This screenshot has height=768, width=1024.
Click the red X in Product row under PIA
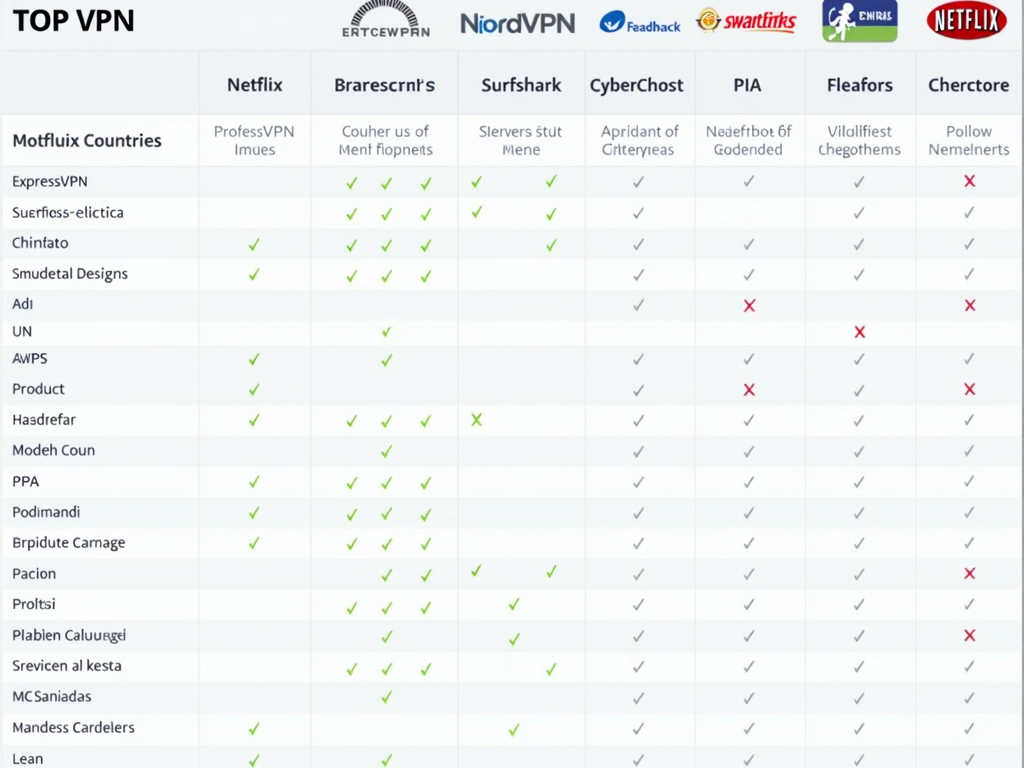click(749, 389)
